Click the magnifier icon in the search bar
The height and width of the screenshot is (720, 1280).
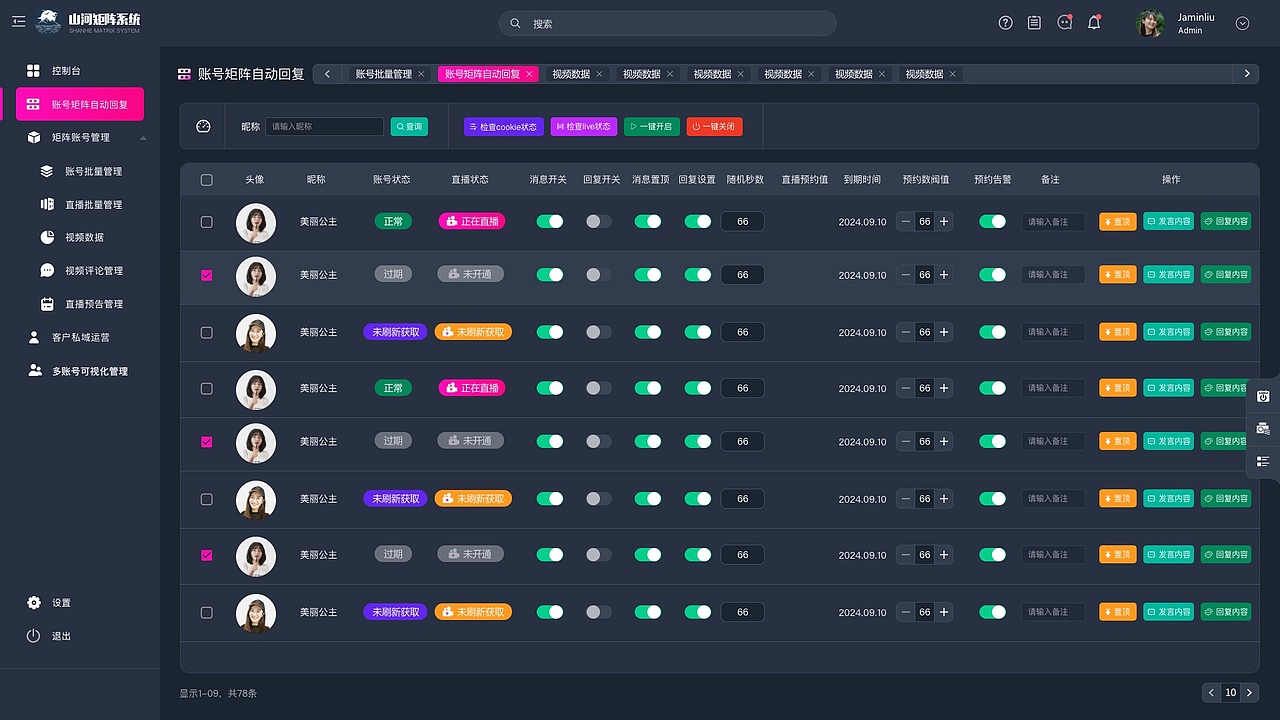pos(515,23)
